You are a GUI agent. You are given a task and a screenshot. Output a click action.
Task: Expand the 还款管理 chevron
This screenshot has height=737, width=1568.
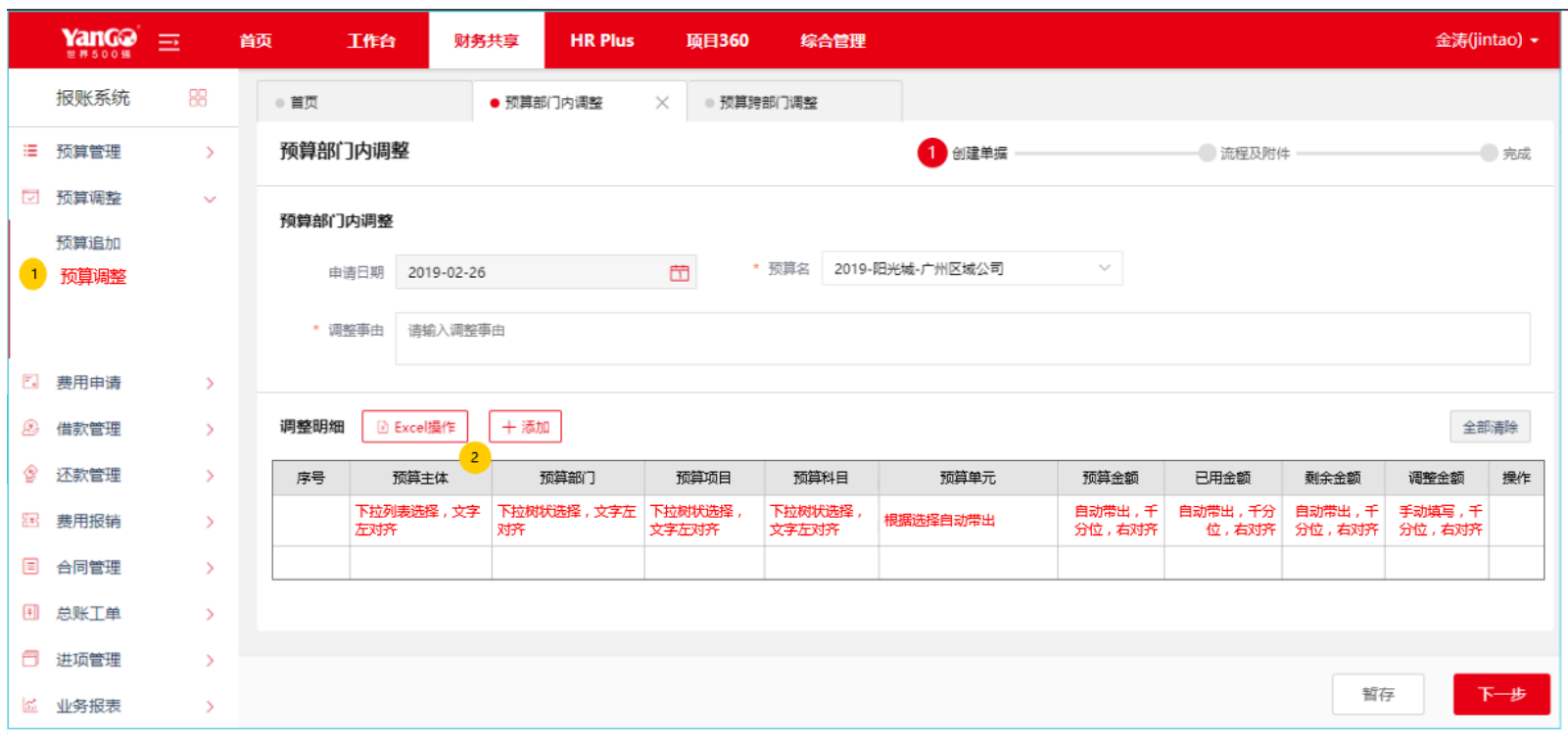[210, 476]
